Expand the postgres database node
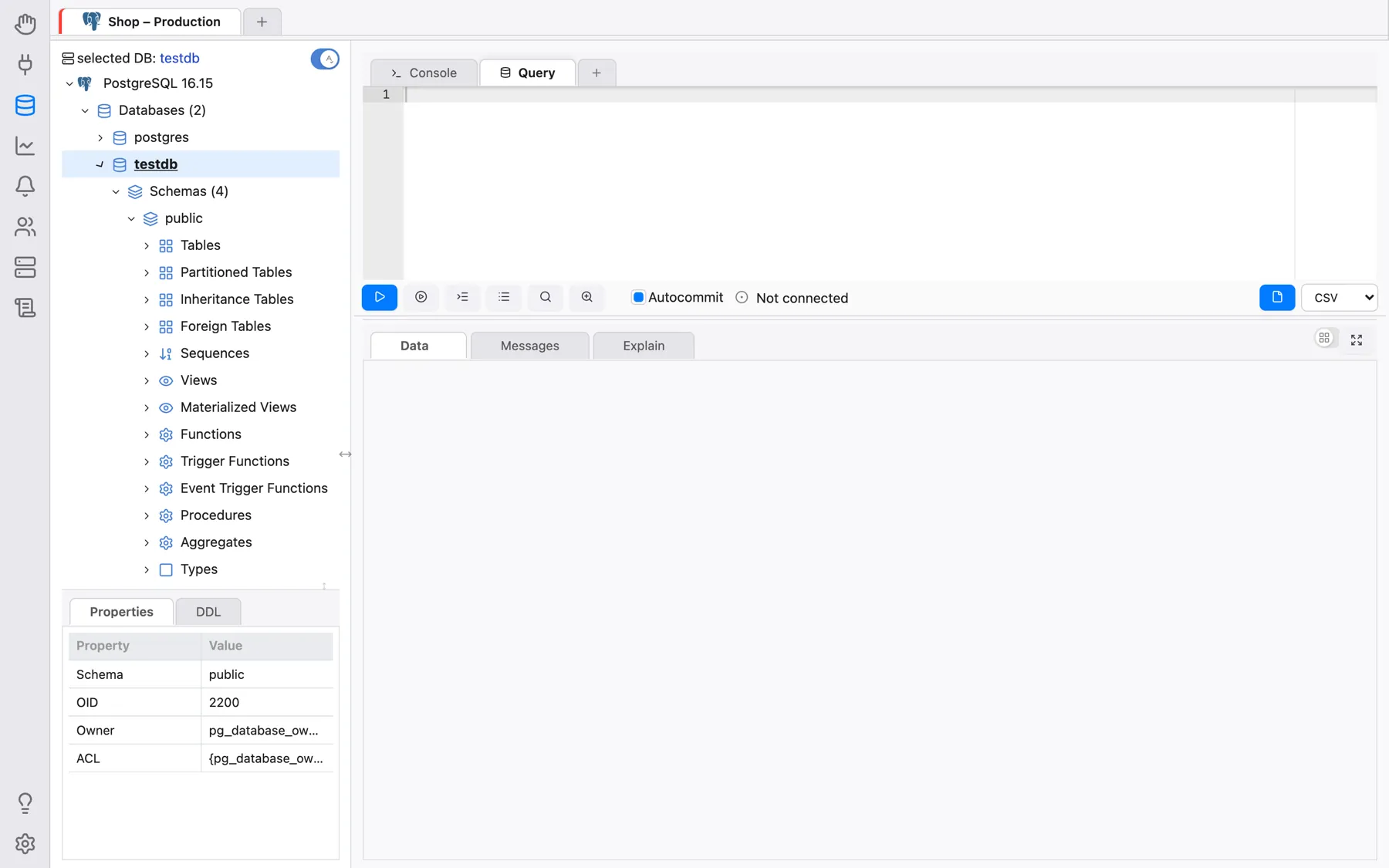Screen dimensions: 1389x868 click(100, 137)
